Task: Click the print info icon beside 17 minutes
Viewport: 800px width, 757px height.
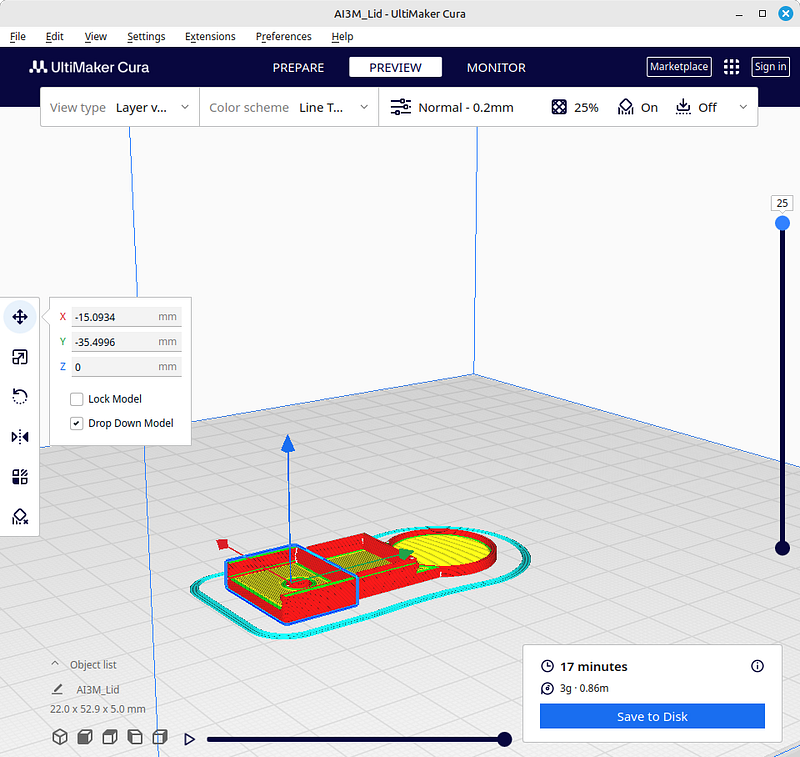Action: click(757, 666)
